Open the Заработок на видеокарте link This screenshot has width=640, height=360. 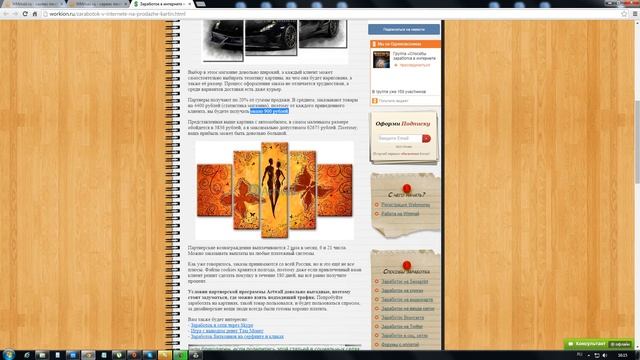(407, 300)
